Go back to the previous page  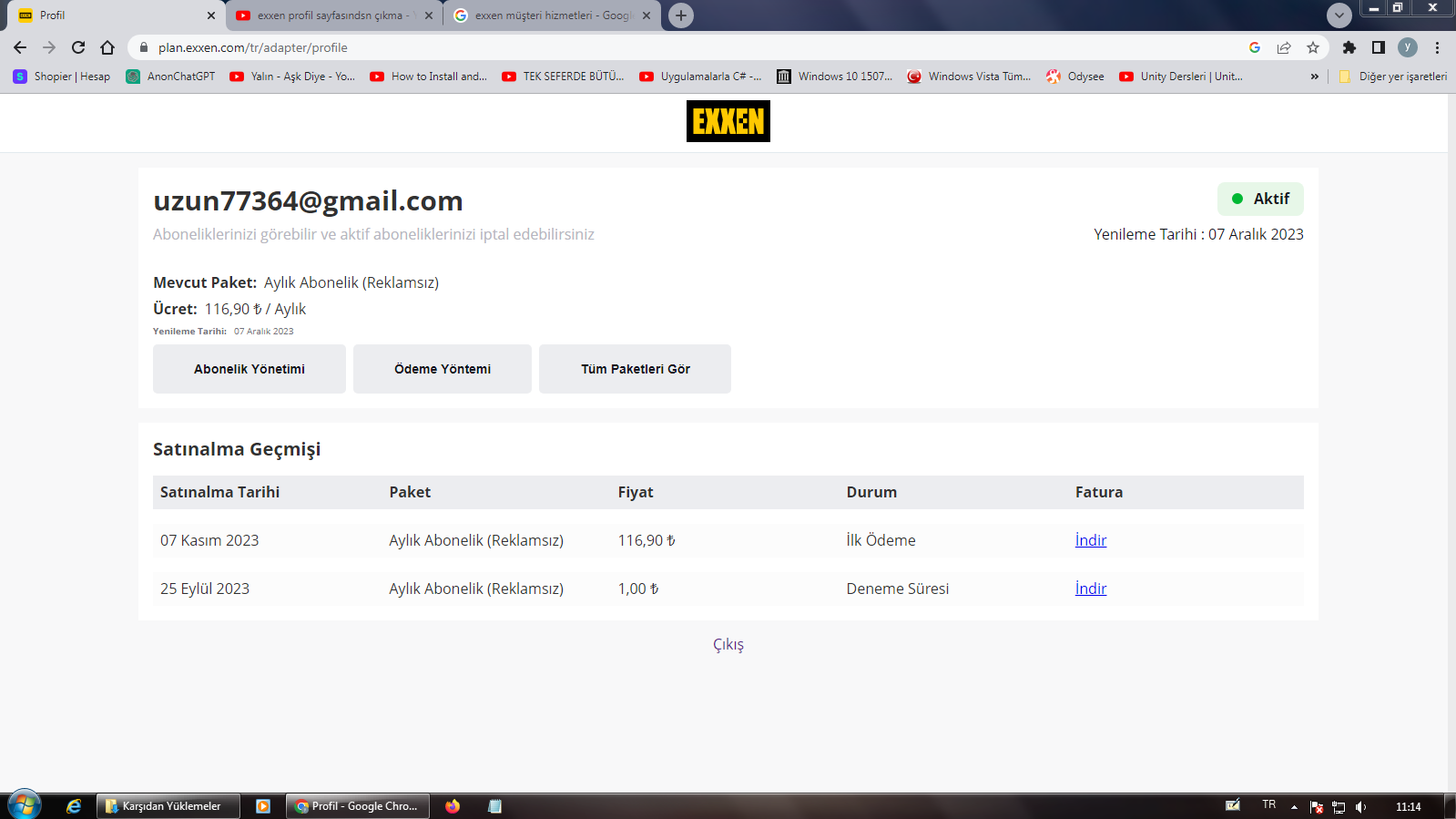20,47
